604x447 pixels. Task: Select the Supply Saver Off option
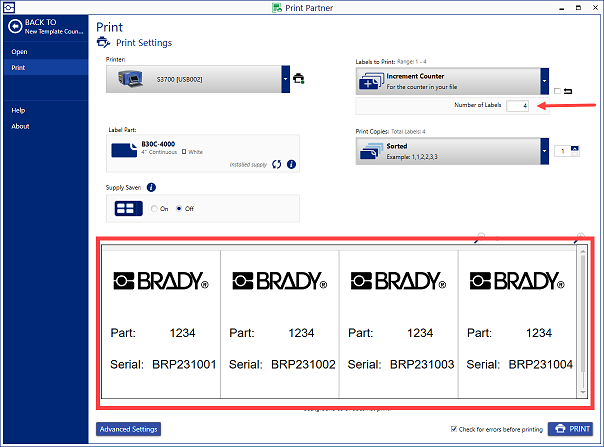tap(179, 208)
